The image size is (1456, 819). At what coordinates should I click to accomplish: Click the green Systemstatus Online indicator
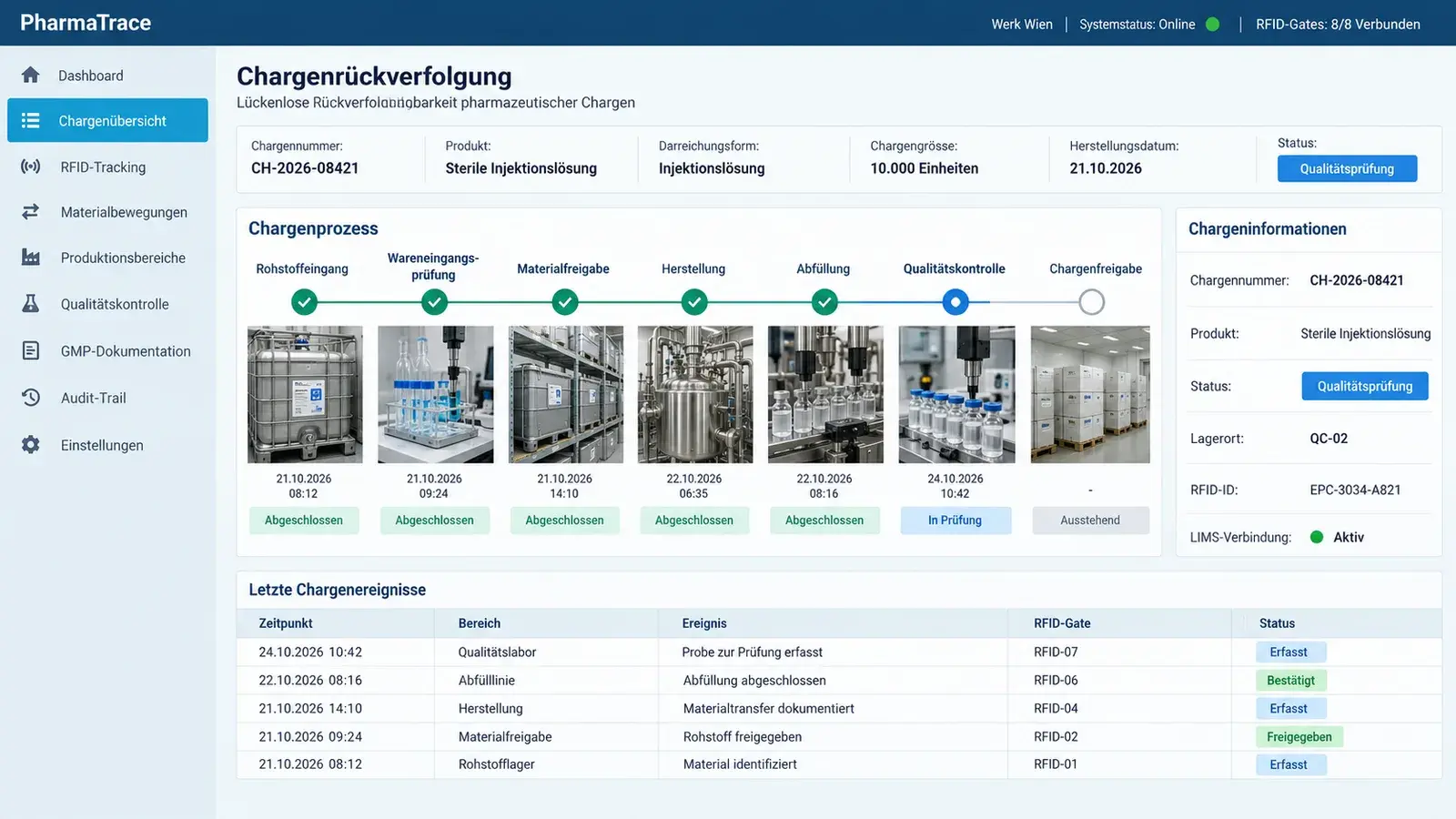point(1212,25)
